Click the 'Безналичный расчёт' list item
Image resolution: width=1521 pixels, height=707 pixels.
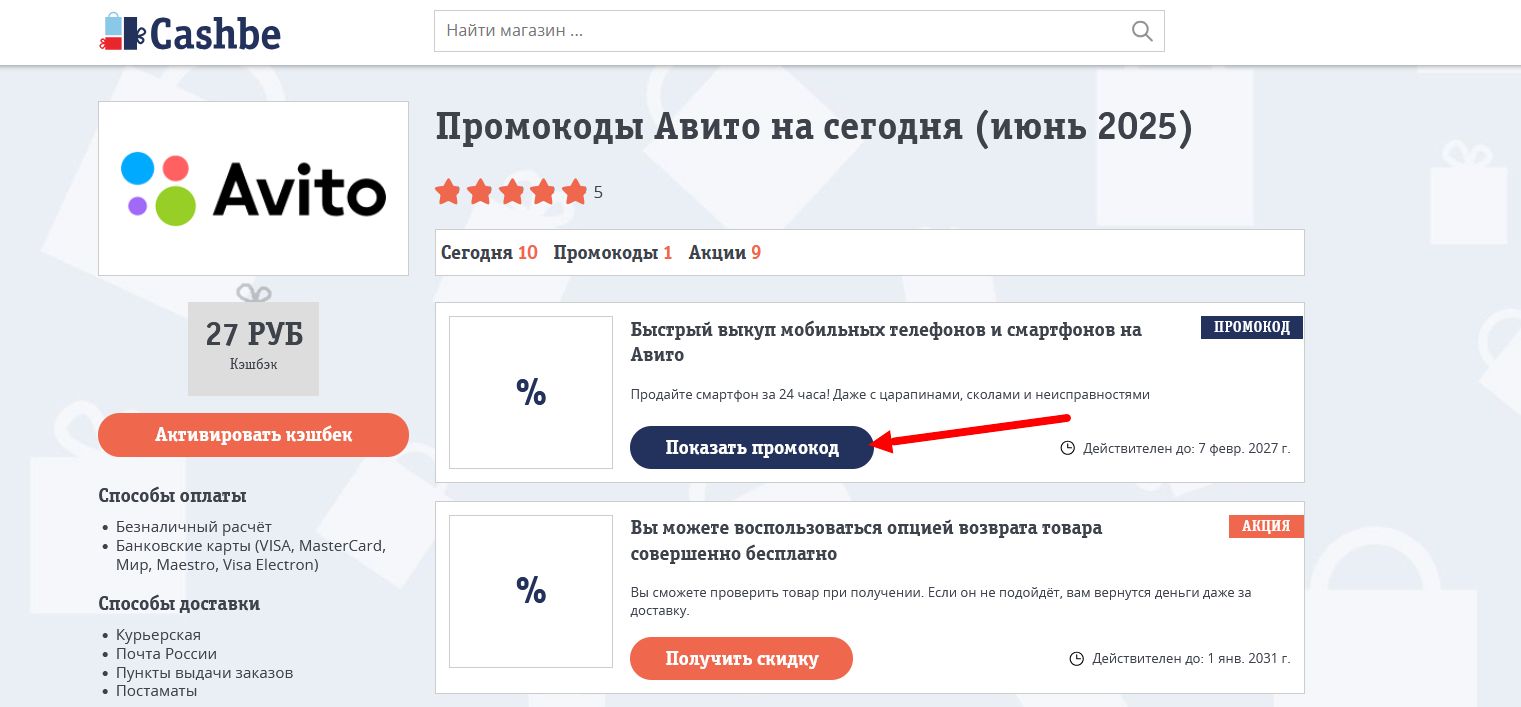point(194,526)
